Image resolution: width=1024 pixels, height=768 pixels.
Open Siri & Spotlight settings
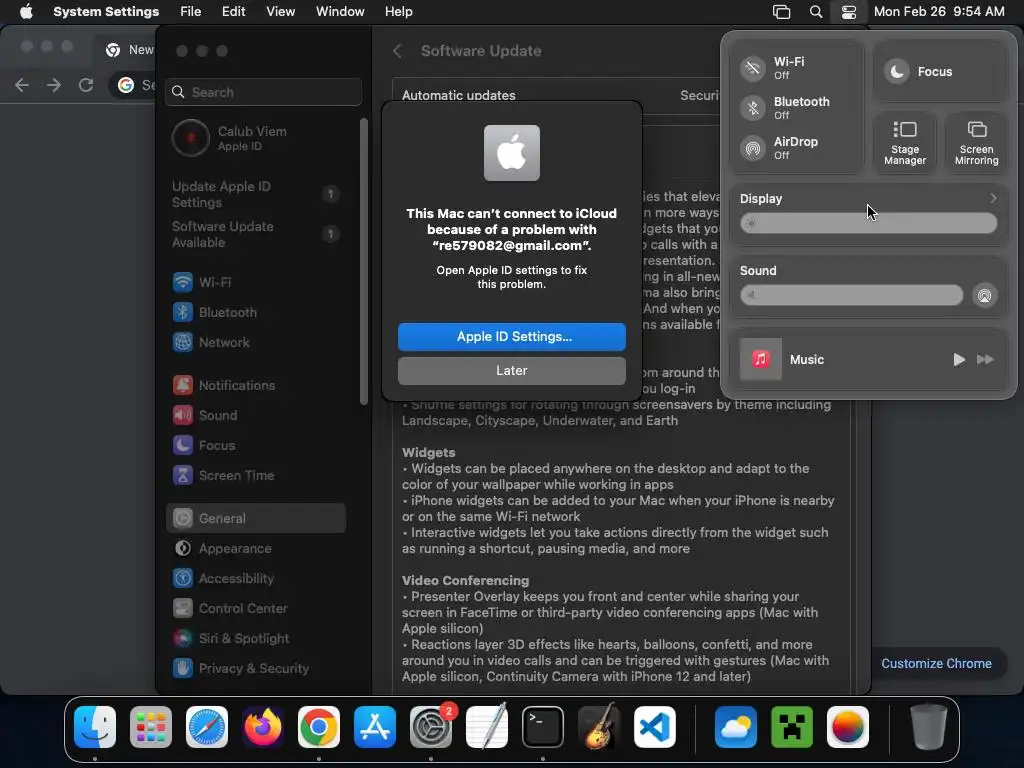coord(256,639)
